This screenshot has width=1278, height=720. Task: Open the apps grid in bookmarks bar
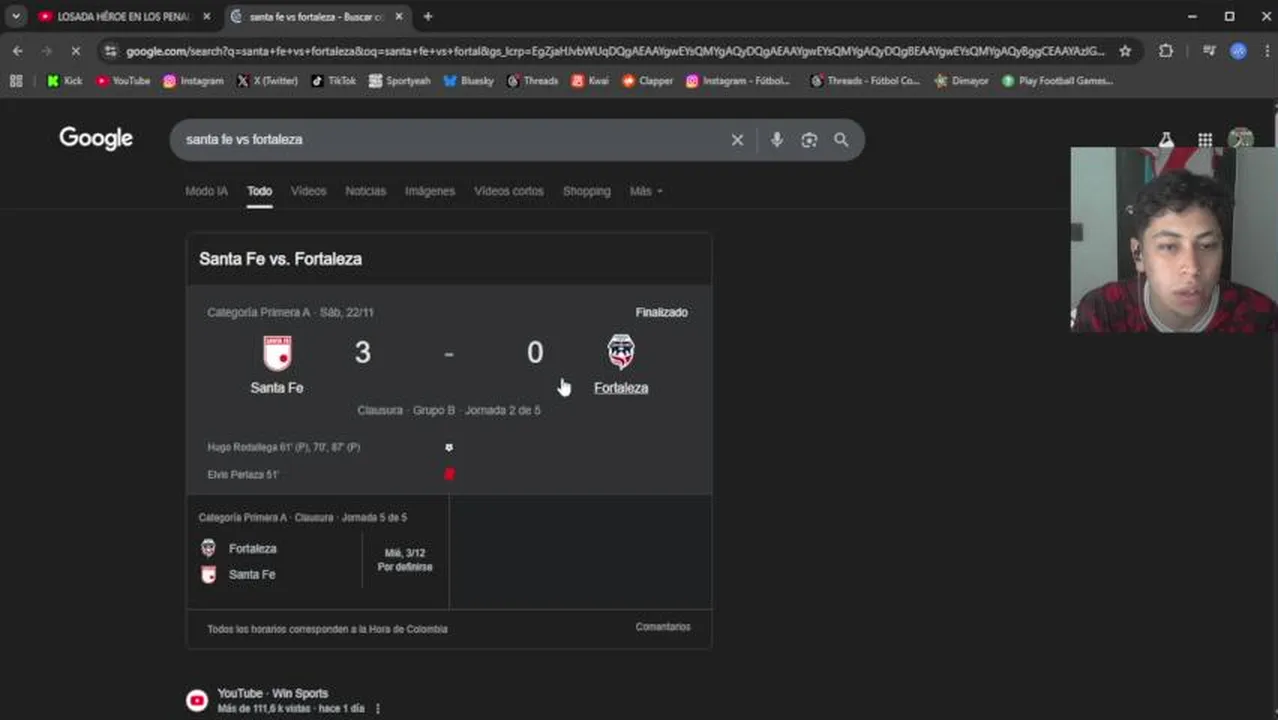tap(16, 81)
